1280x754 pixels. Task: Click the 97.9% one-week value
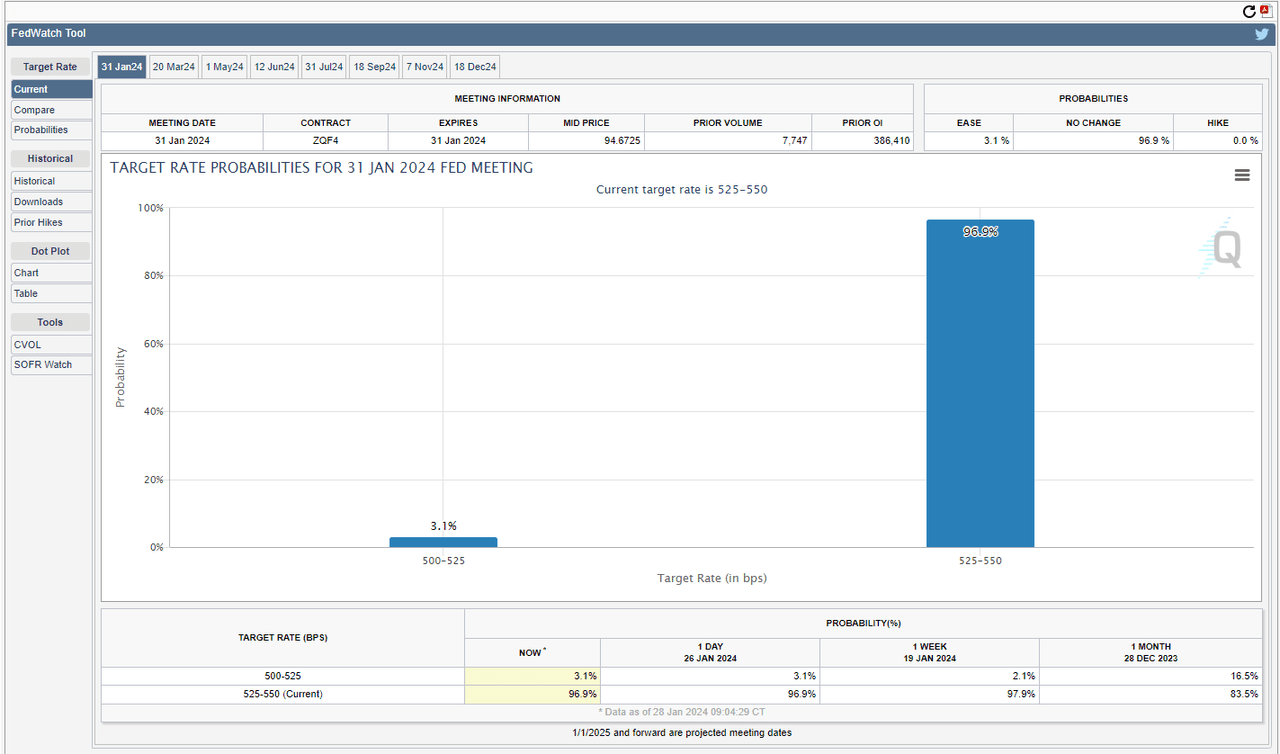pyautogui.click(x=1023, y=694)
